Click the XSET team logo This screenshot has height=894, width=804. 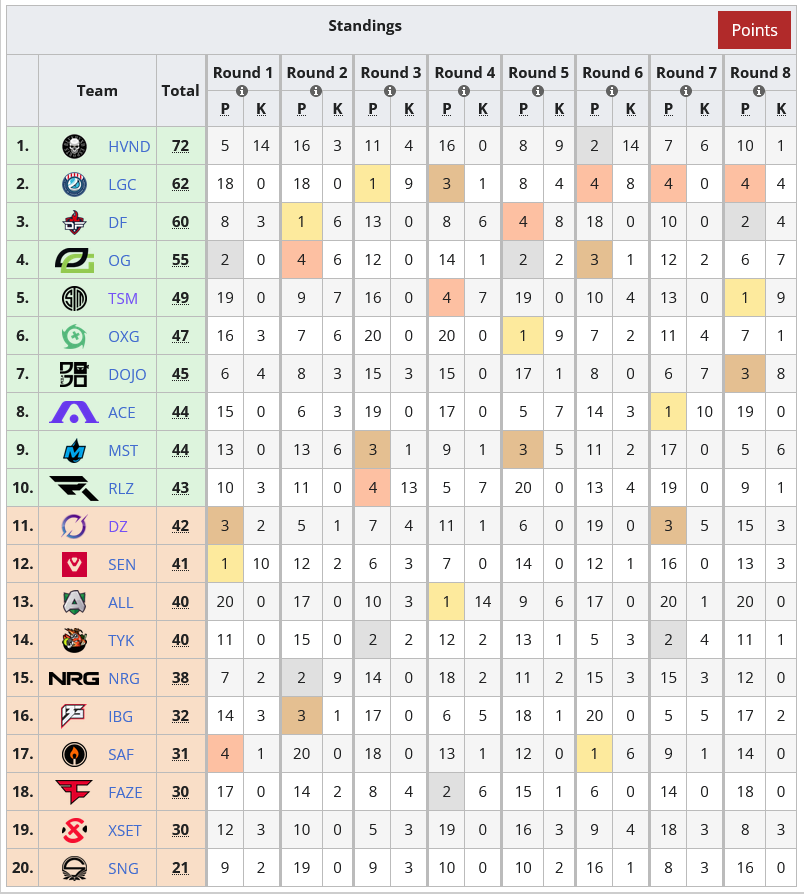point(75,831)
